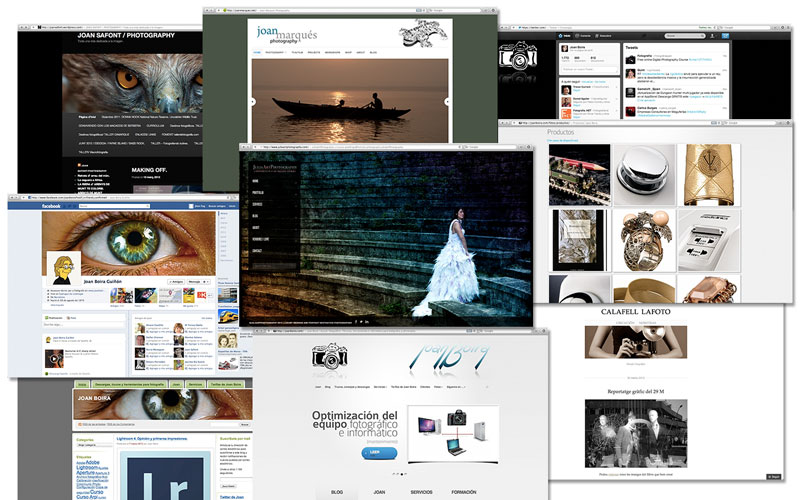Click the slideshow previous arrow on boat photo
Screen dimensions: 800x500
254,102
